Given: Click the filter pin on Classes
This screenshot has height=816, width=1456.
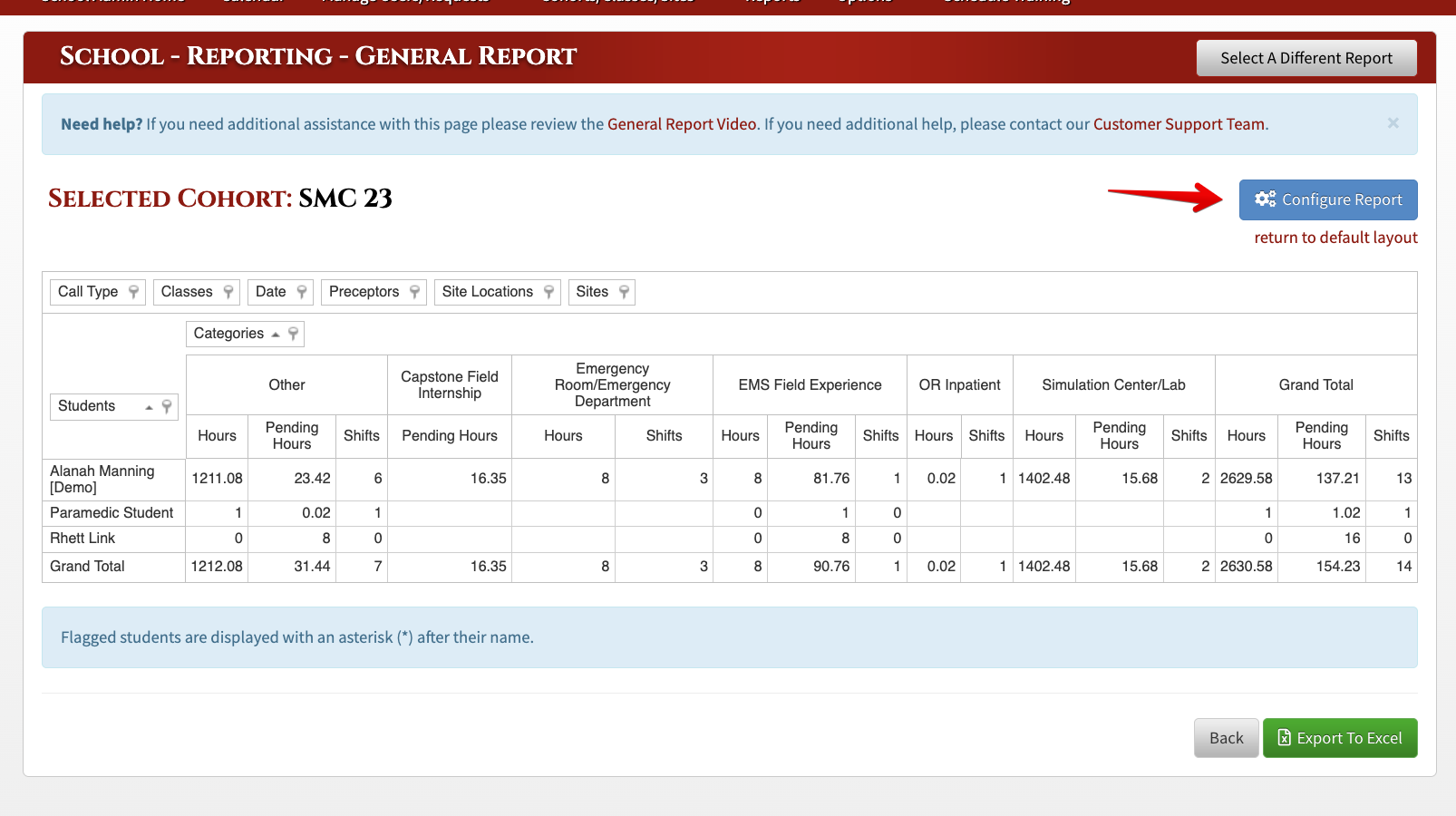Looking at the screenshot, I should 228,292.
